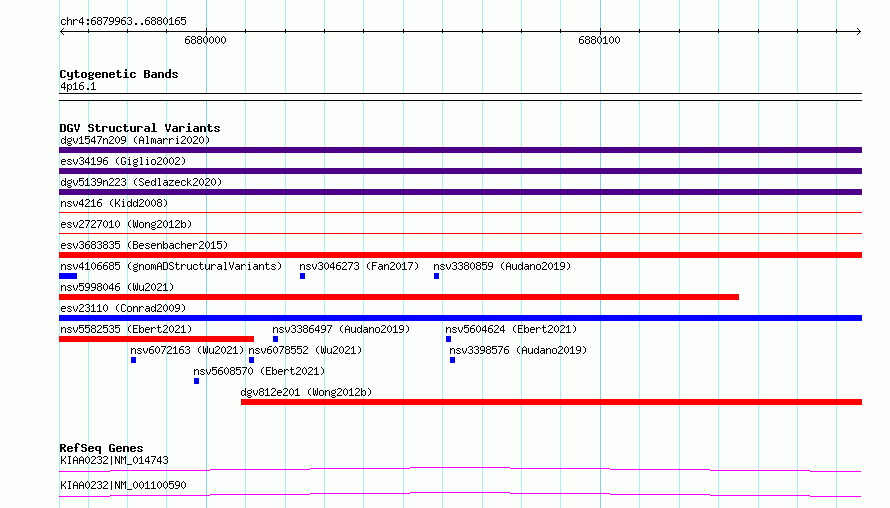890x508 pixels.
Task: Select the purple bar under dgv1547n209
Action: point(460,150)
